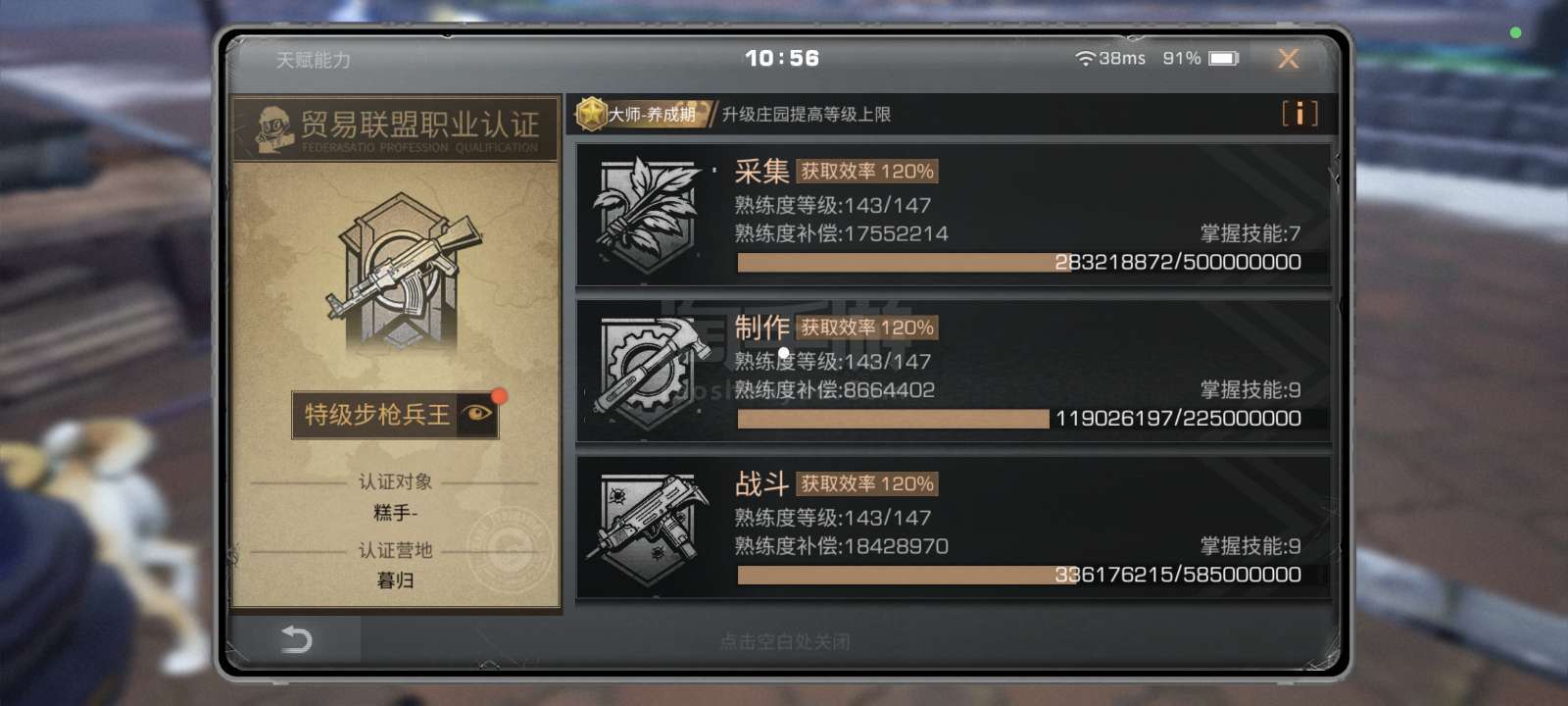The image size is (1568, 706).
Task: Click the 天赋能力 tab label
Action: point(313,60)
